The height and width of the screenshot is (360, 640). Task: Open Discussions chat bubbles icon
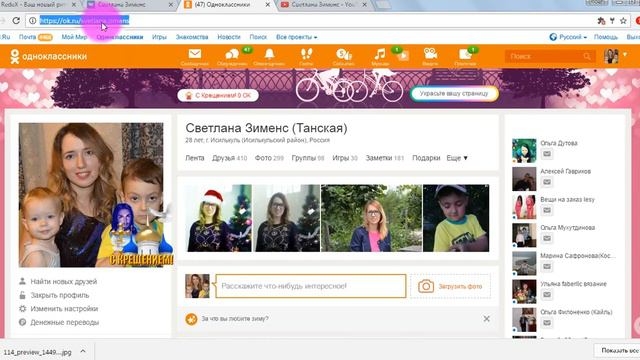(232, 54)
